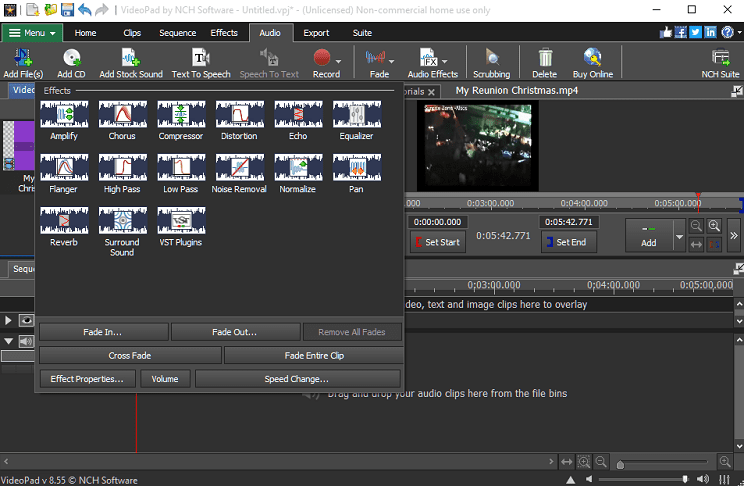Mute the audio track speaker toggle
This screenshot has width=744, height=486.
click(26, 341)
